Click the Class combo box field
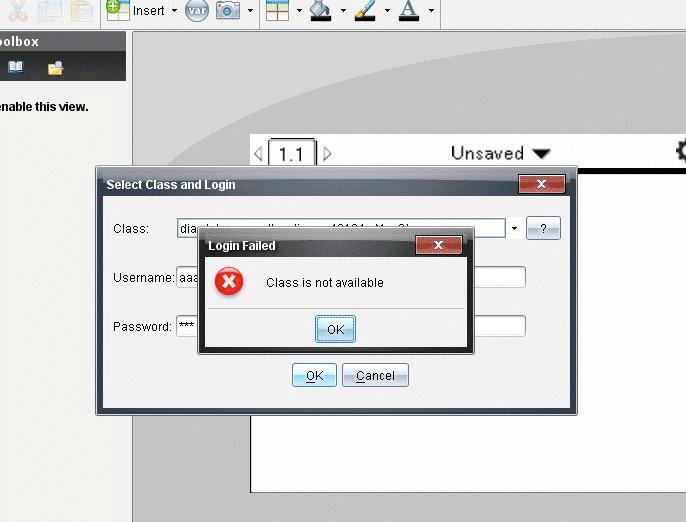This screenshot has height=522, width=686. point(341,228)
